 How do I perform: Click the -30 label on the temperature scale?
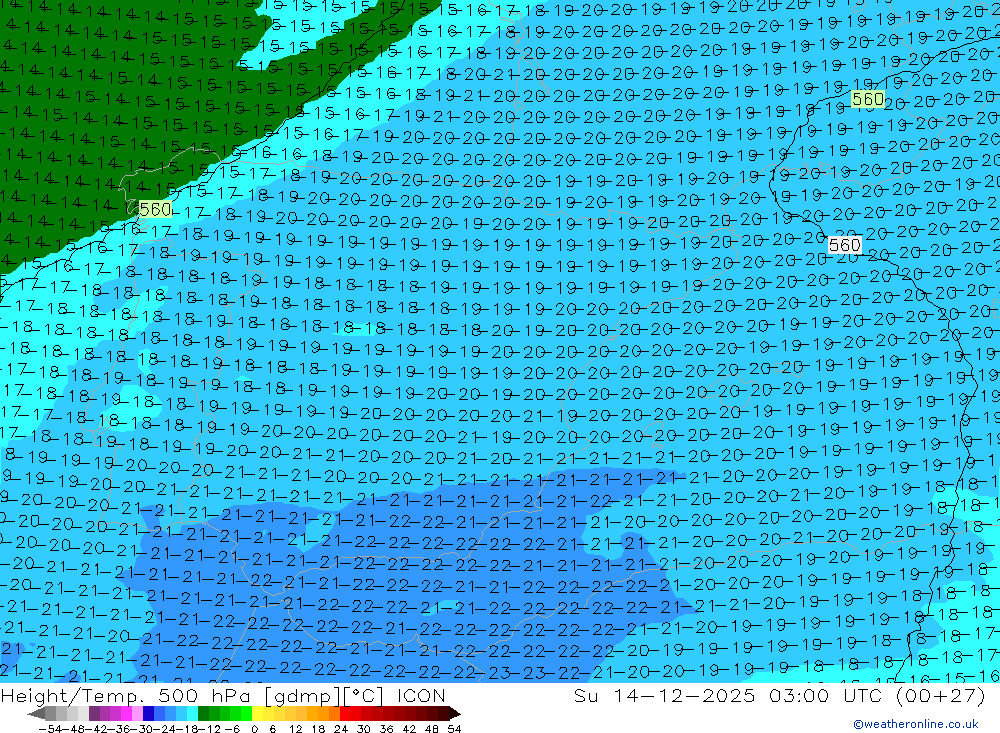click(142, 729)
